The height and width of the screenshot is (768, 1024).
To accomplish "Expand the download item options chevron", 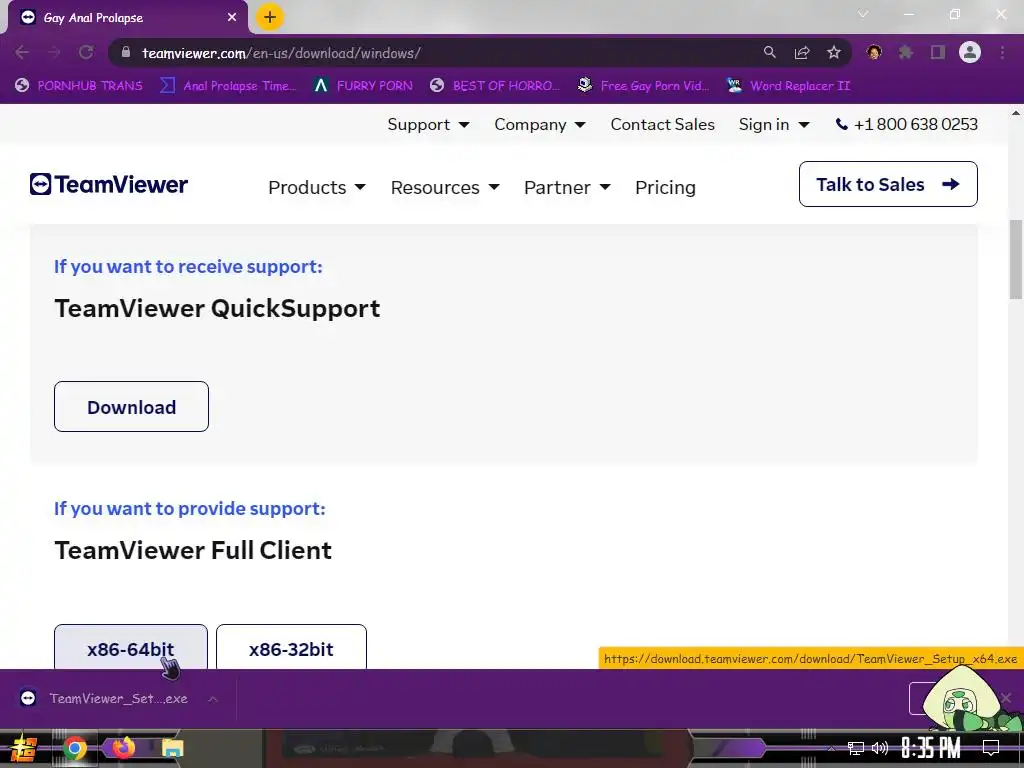I will click(213, 699).
